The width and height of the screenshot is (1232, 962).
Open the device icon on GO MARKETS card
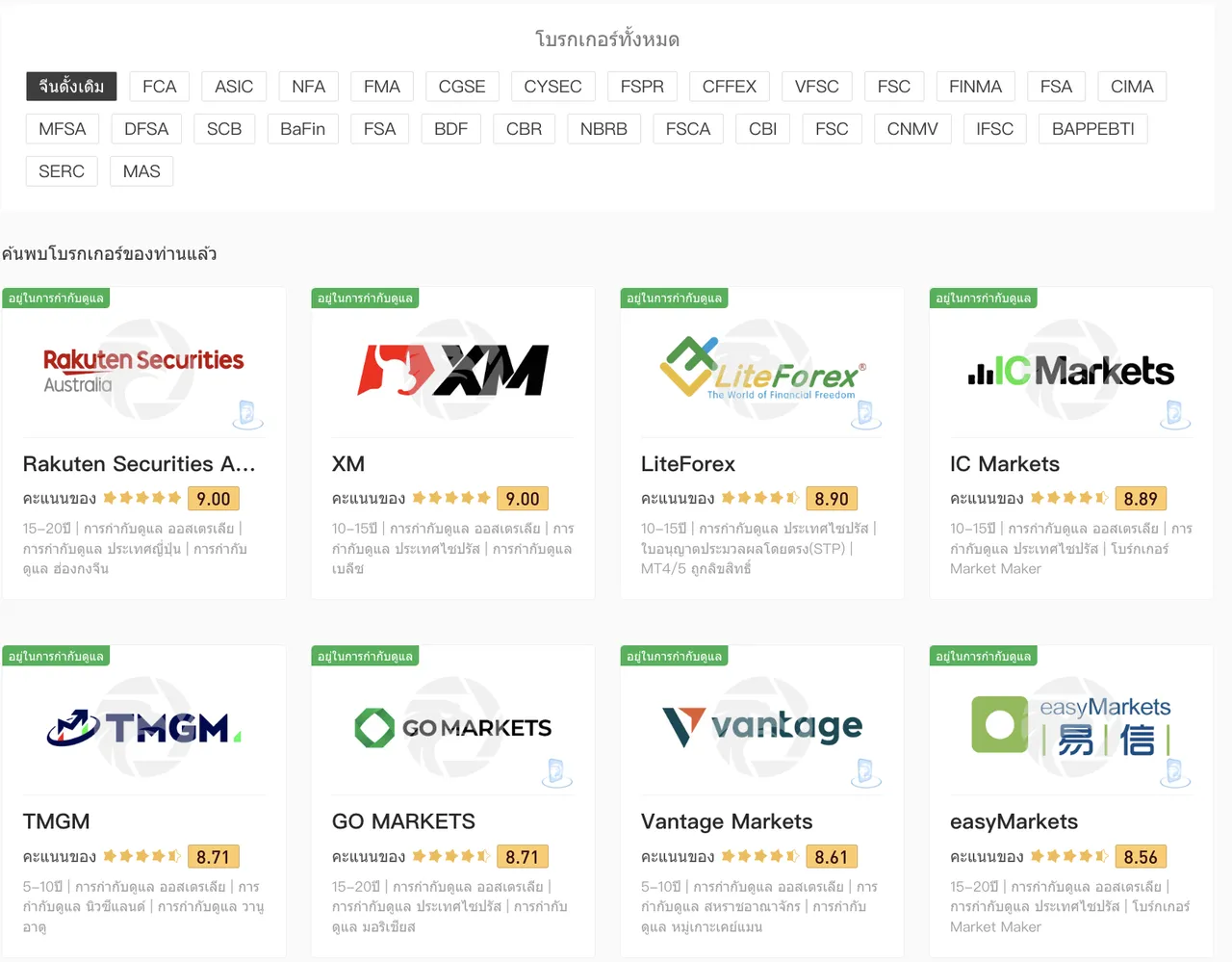click(x=556, y=772)
